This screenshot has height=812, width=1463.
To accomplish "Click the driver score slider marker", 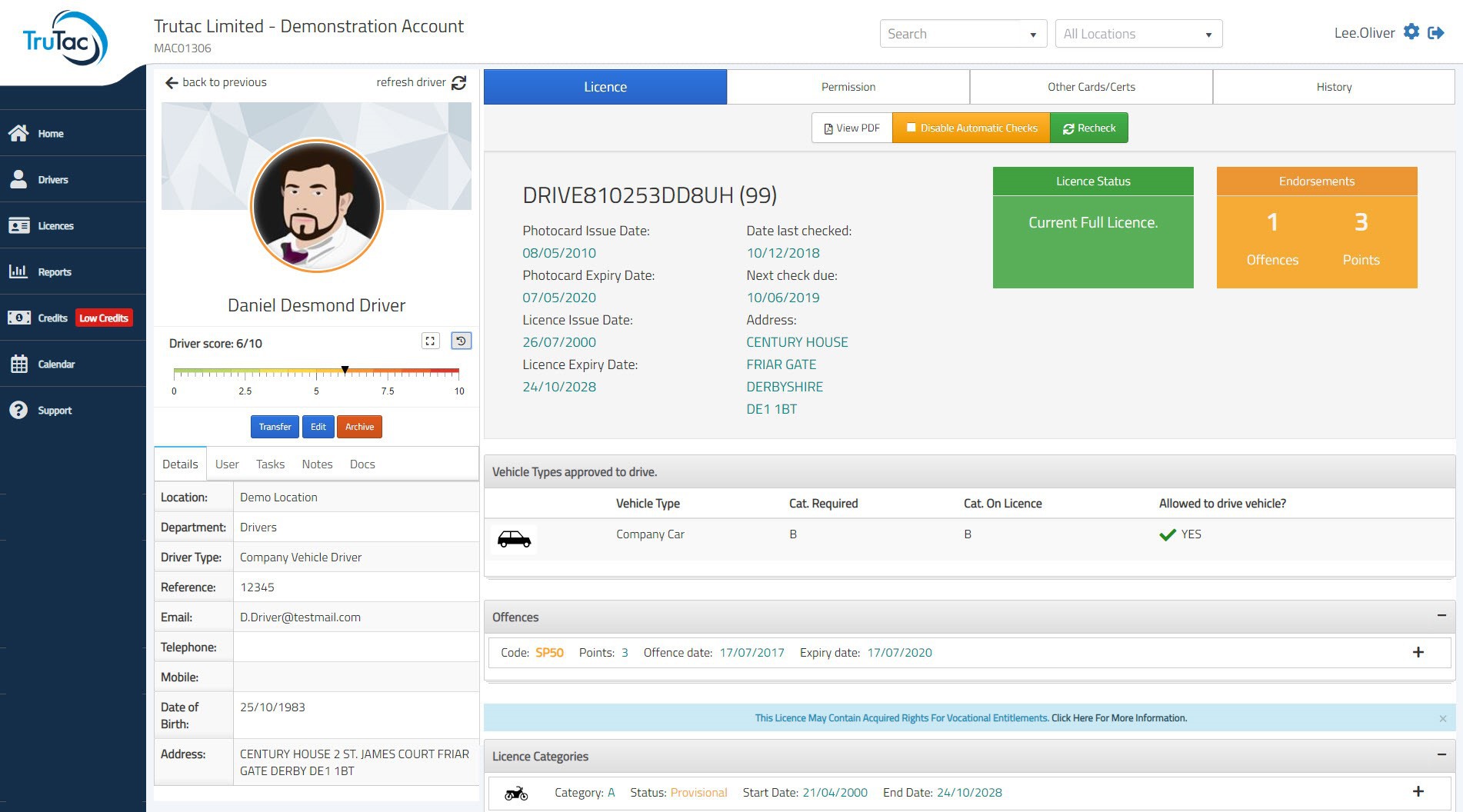I will 345,370.
